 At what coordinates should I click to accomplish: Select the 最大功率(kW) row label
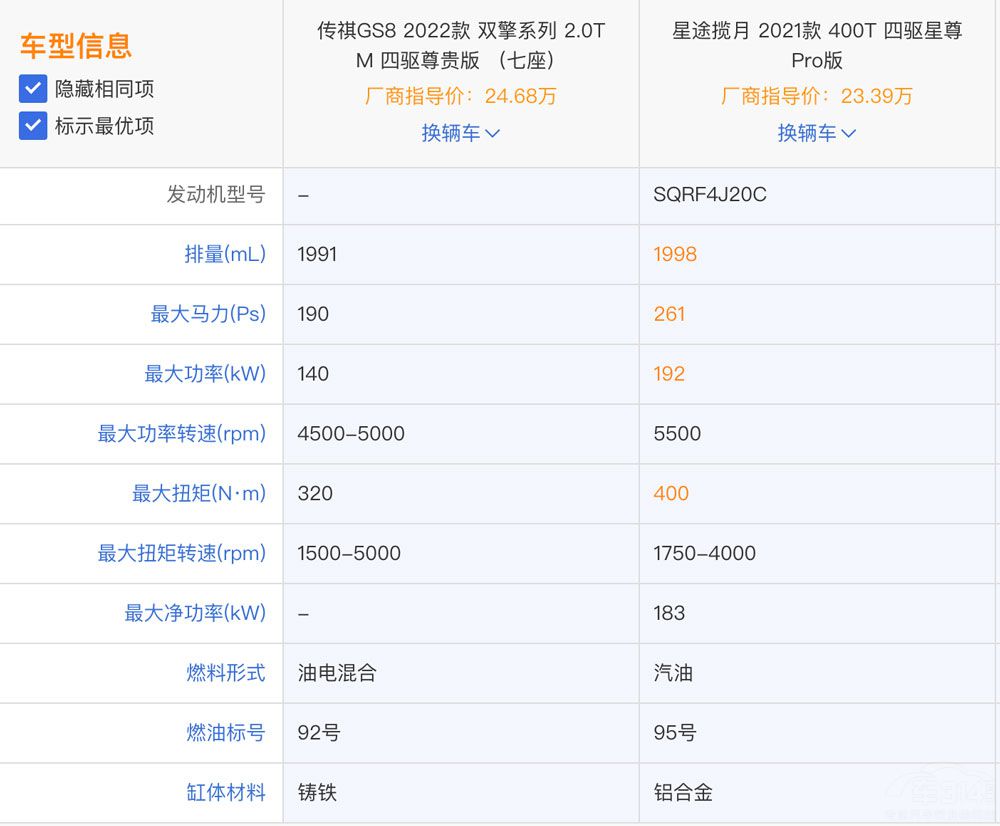coord(221,374)
